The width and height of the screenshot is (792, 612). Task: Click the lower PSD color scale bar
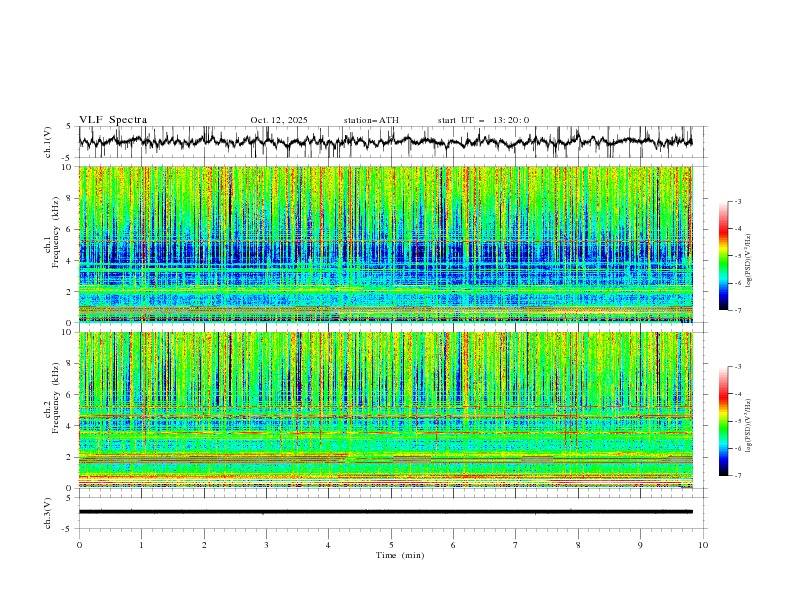[x=724, y=421]
